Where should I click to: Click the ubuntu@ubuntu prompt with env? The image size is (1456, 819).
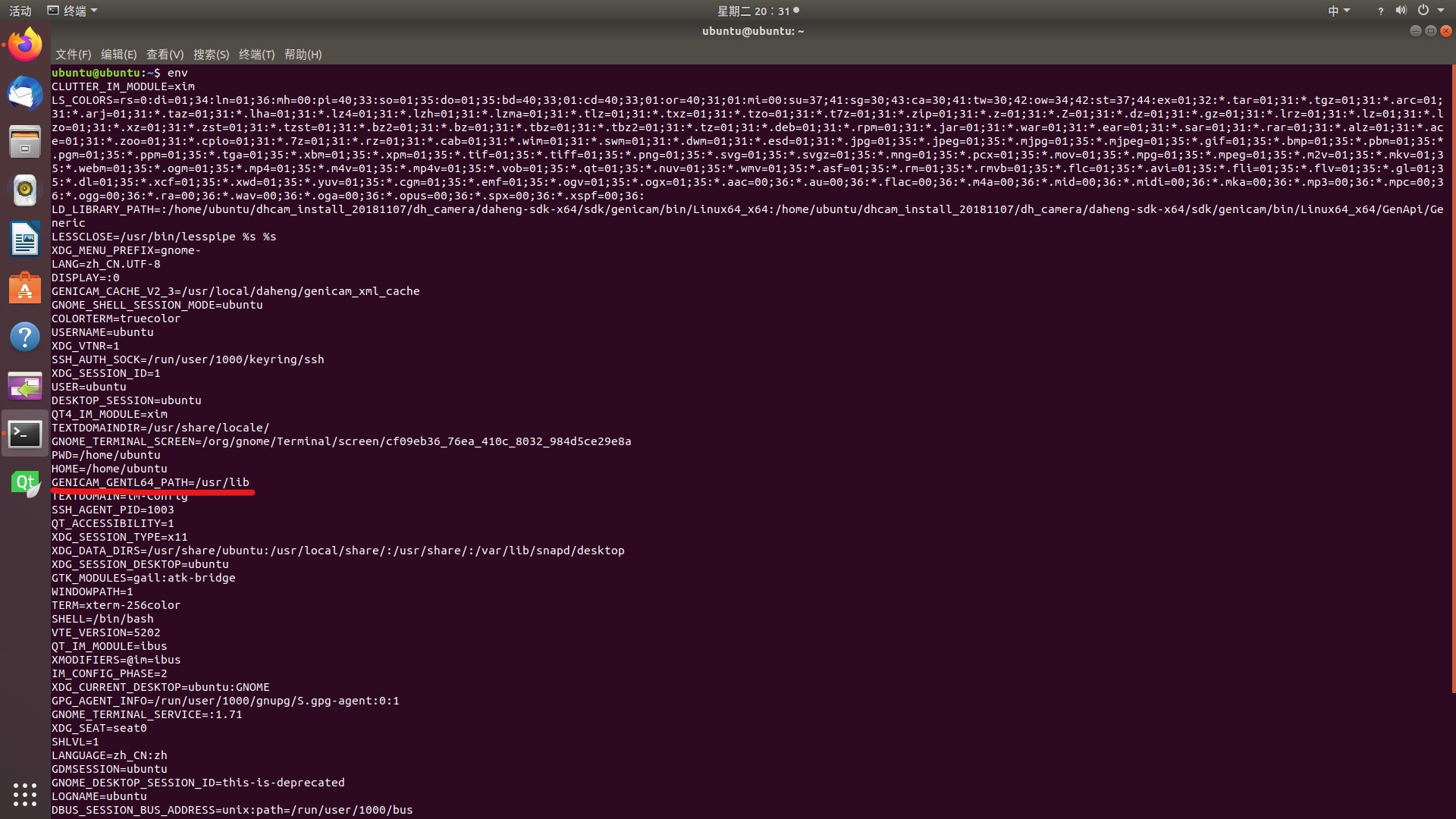tap(120, 73)
